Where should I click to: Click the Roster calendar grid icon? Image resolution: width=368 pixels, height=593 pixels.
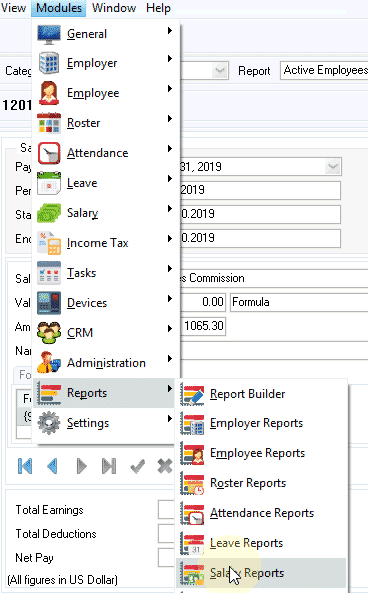click(x=49, y=123)
